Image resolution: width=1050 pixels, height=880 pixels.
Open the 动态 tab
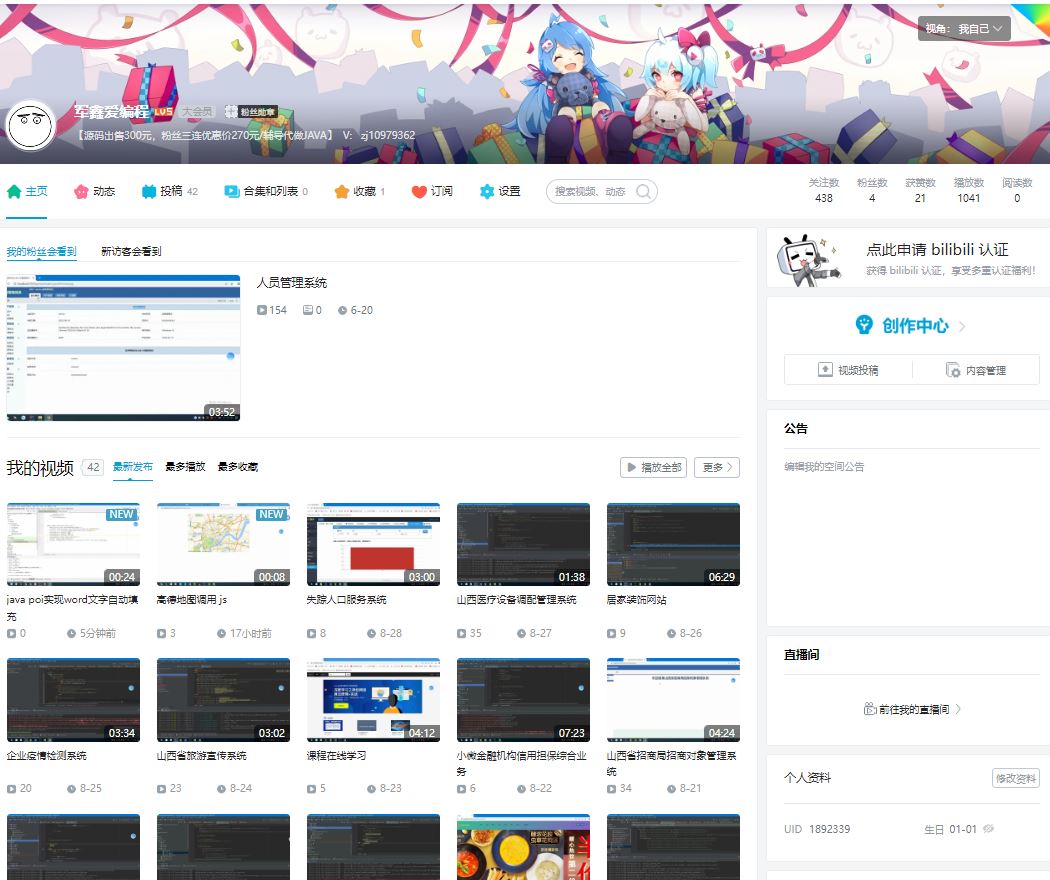click(x=94, y=192)
